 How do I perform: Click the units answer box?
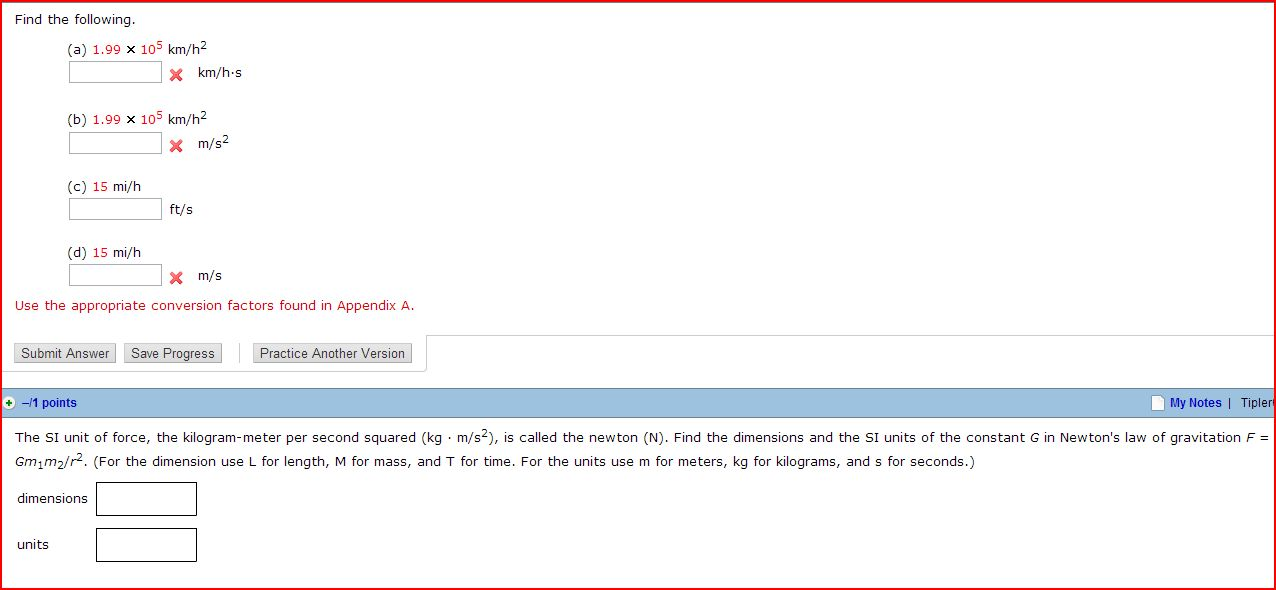tap(146, 545)
